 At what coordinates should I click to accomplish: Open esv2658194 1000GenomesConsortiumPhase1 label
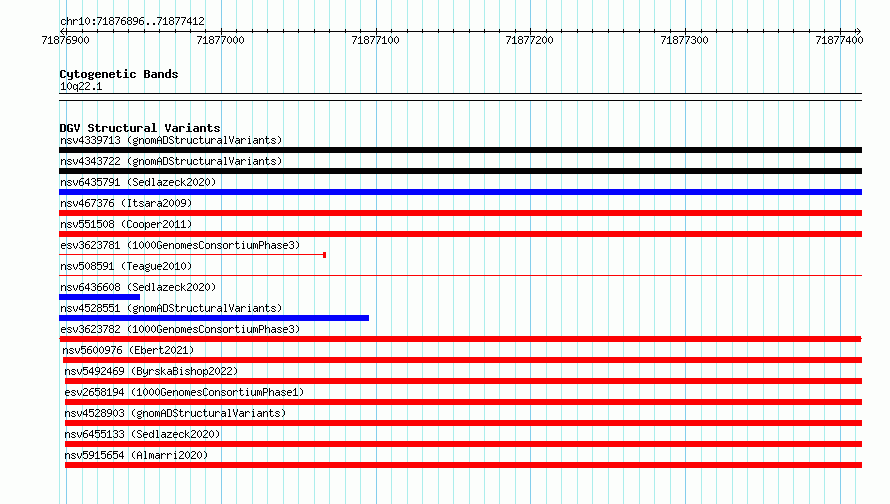[x=184, y=392]
